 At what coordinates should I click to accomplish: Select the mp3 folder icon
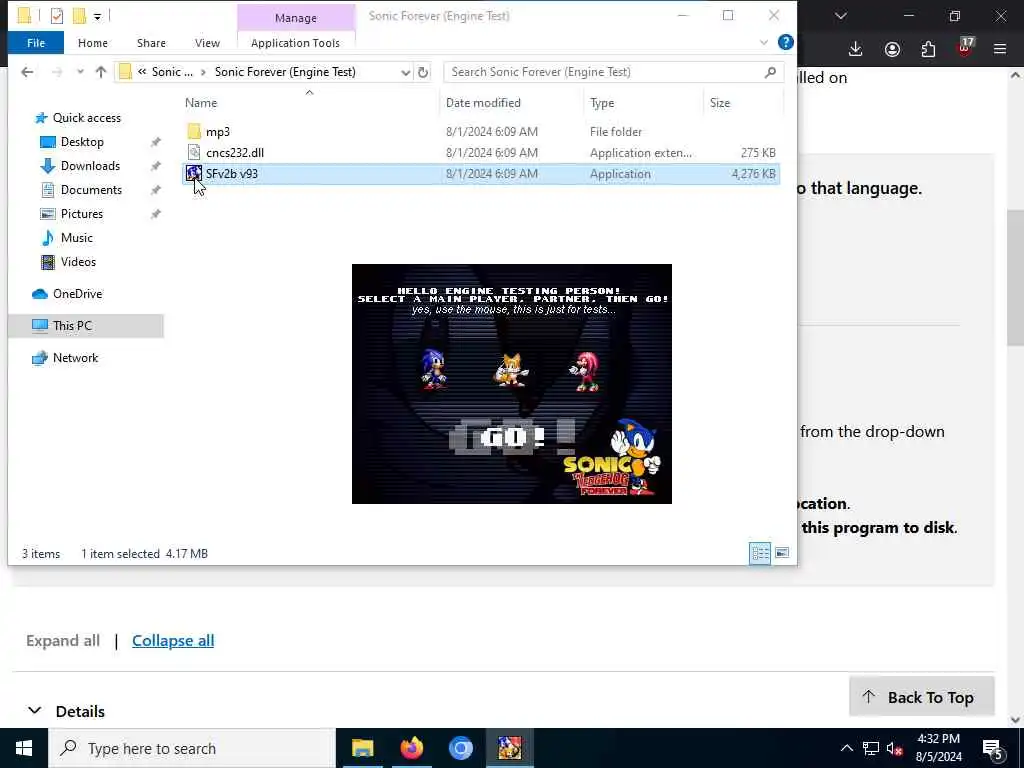194,131
